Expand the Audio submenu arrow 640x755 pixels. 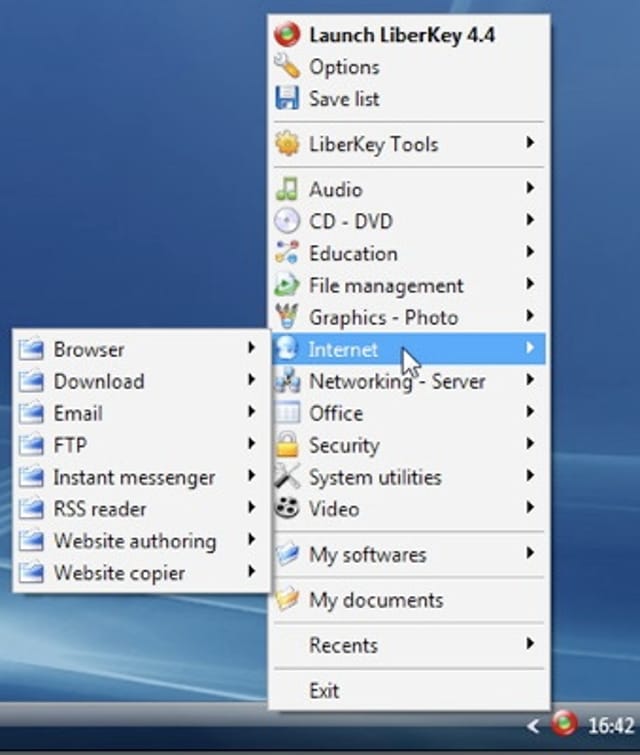530,188
